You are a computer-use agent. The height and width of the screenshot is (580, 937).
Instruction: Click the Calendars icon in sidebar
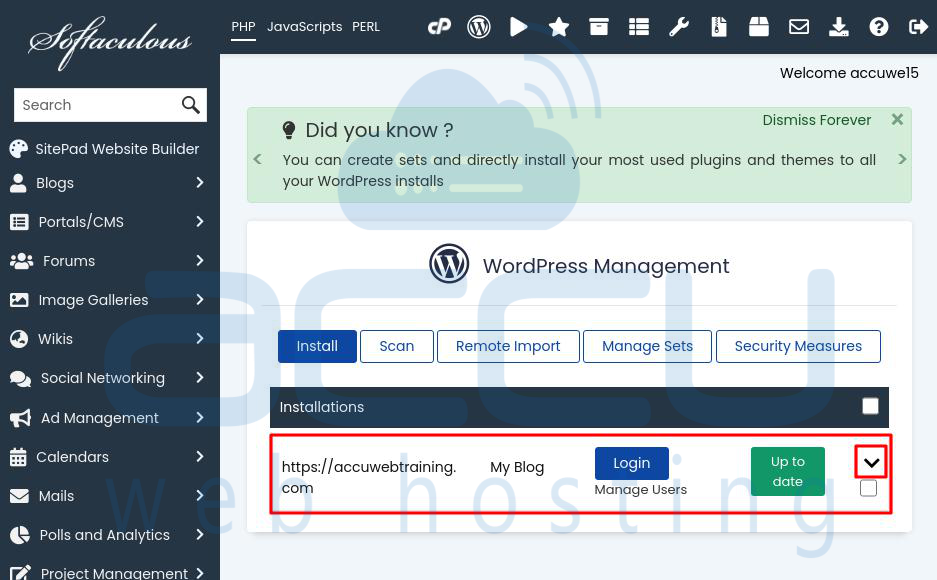pyautogui.click(x=18, y=457)
